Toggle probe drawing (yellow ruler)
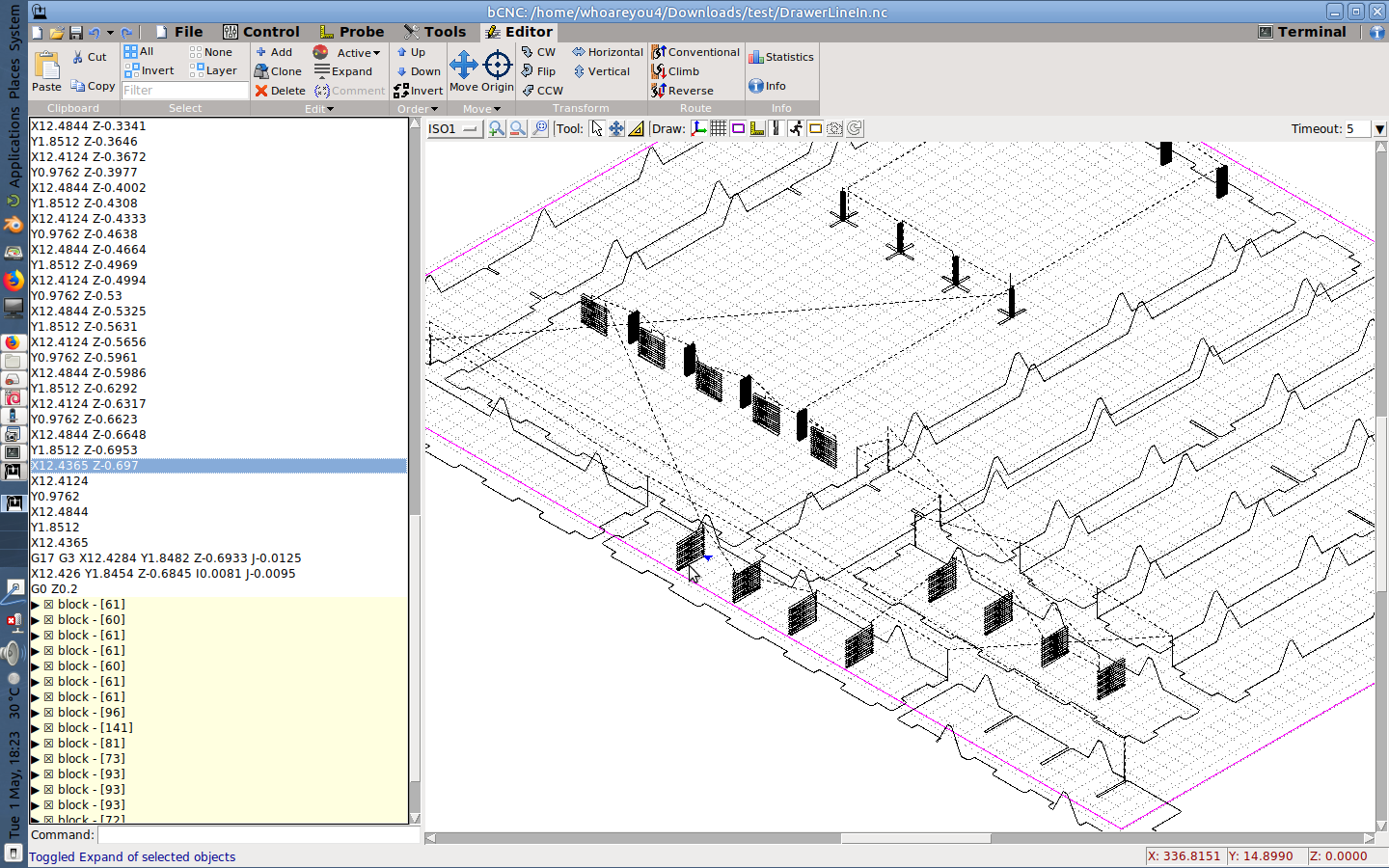The image size is (1389, 868). tap(757, 128)
